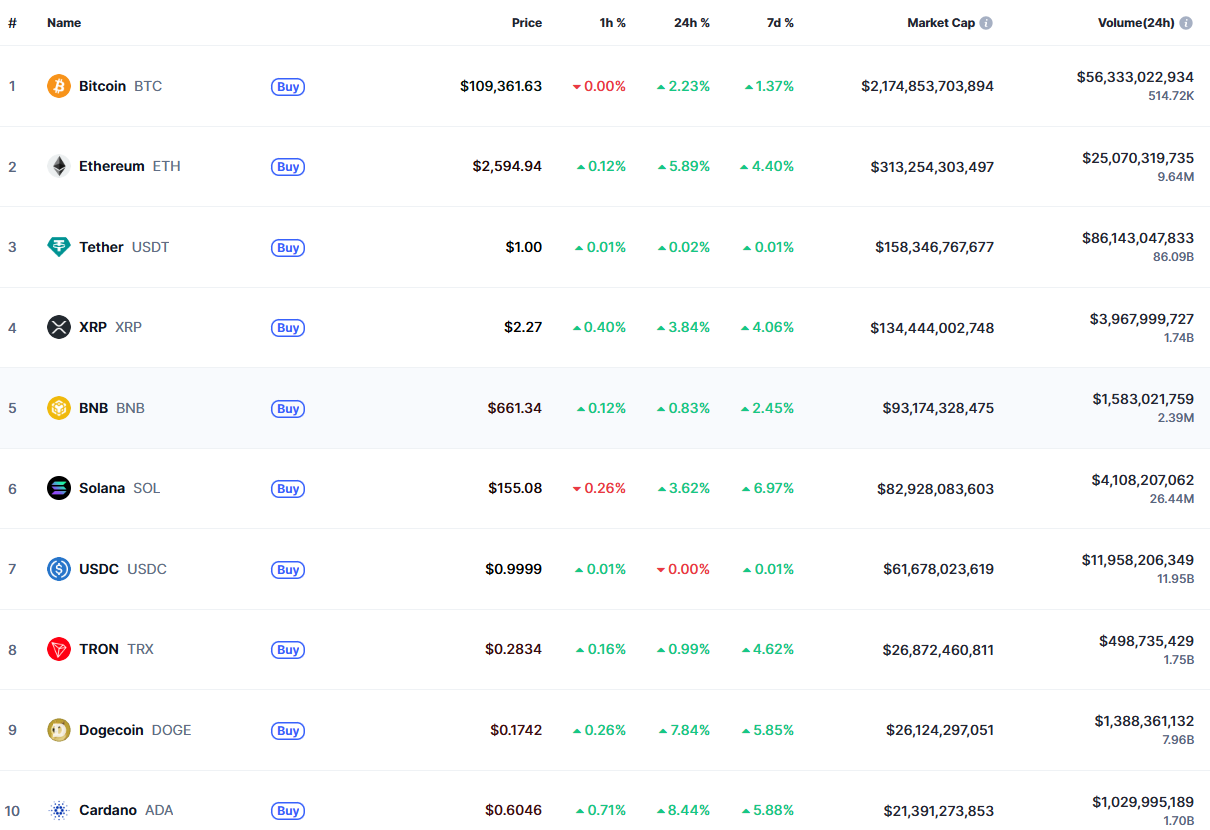Screen dimensions: 1210x830
Task: Open the Market Cap info tooltip icon
Action: tap(986, 23)
